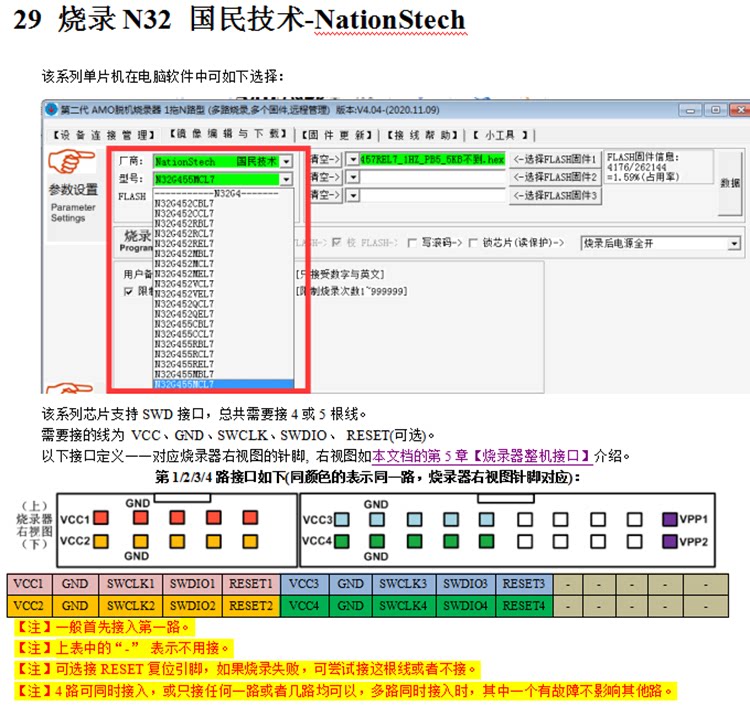Click <-选择FLASH固件2 button

555,177
